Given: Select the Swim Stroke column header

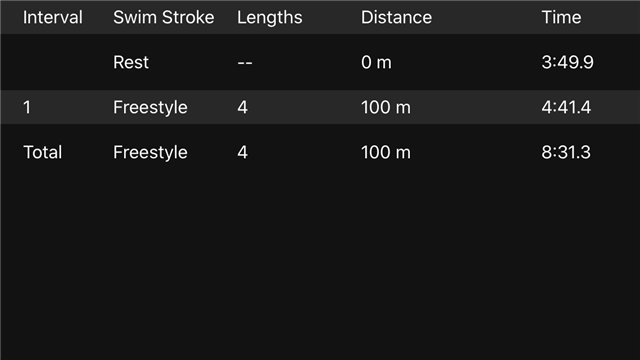Looking at the screenshot, I should point(164,18).
